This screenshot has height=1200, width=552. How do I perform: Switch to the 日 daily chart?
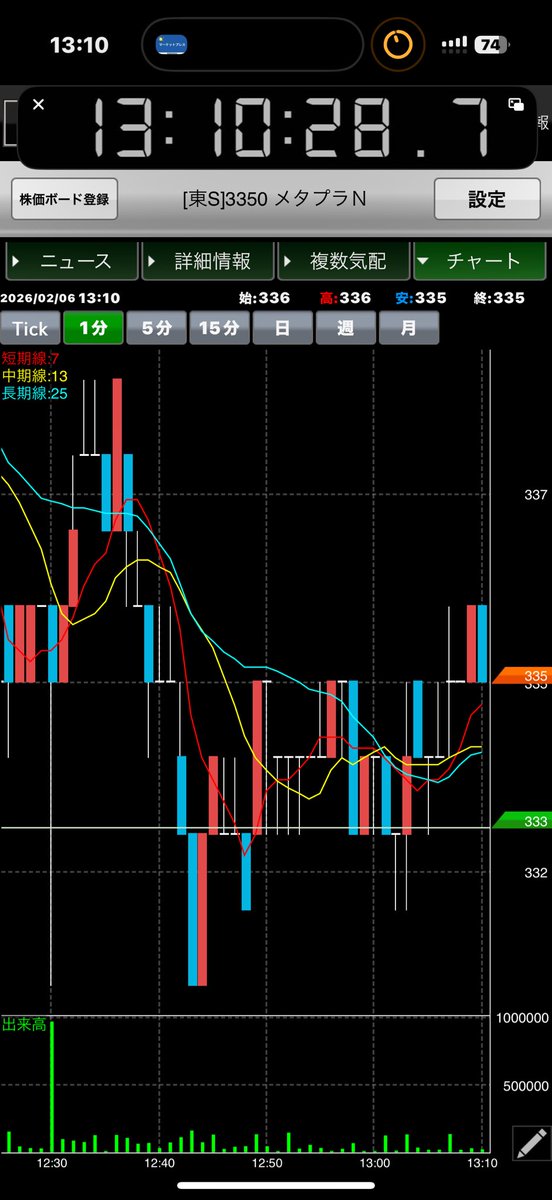click(282, 328)
